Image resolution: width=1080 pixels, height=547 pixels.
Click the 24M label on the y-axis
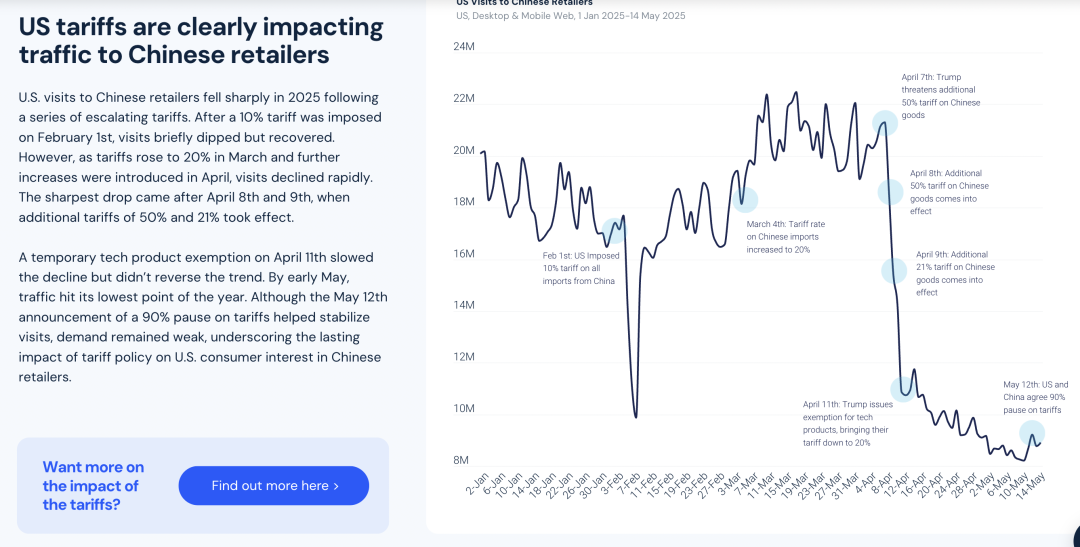tap(463, 47)
